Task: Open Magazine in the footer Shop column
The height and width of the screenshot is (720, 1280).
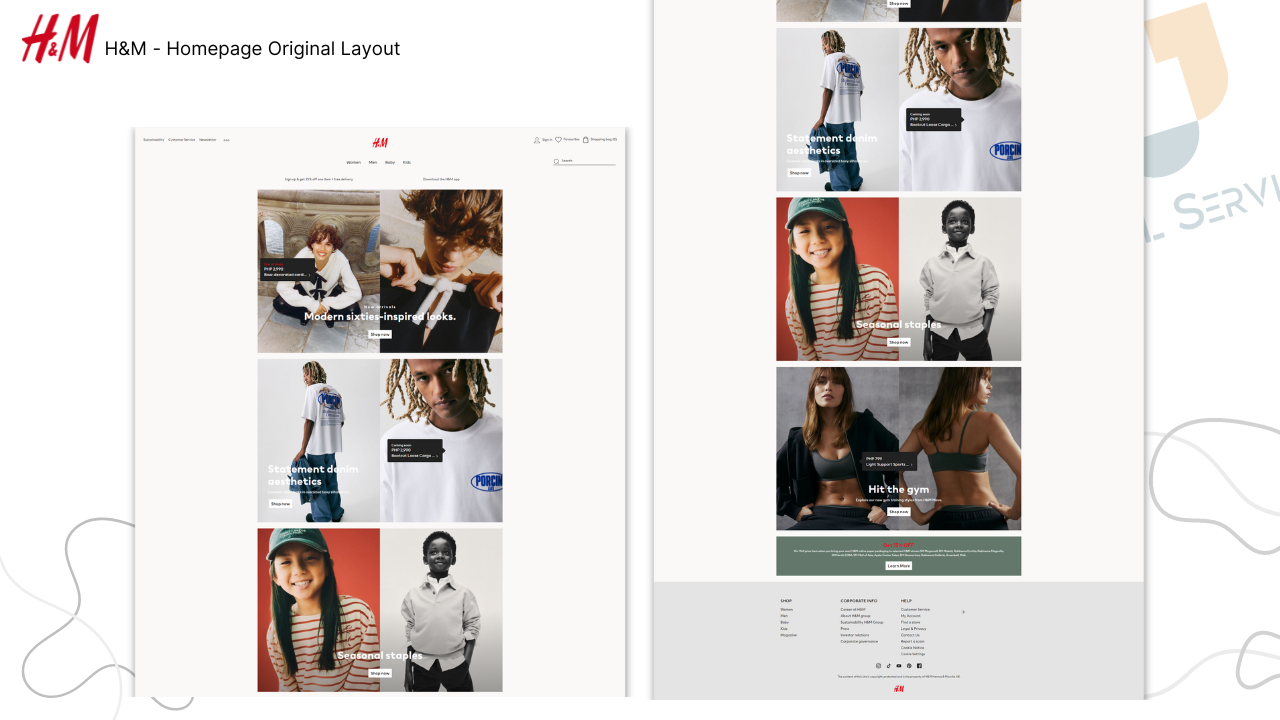Action: (x=789, y=635)
